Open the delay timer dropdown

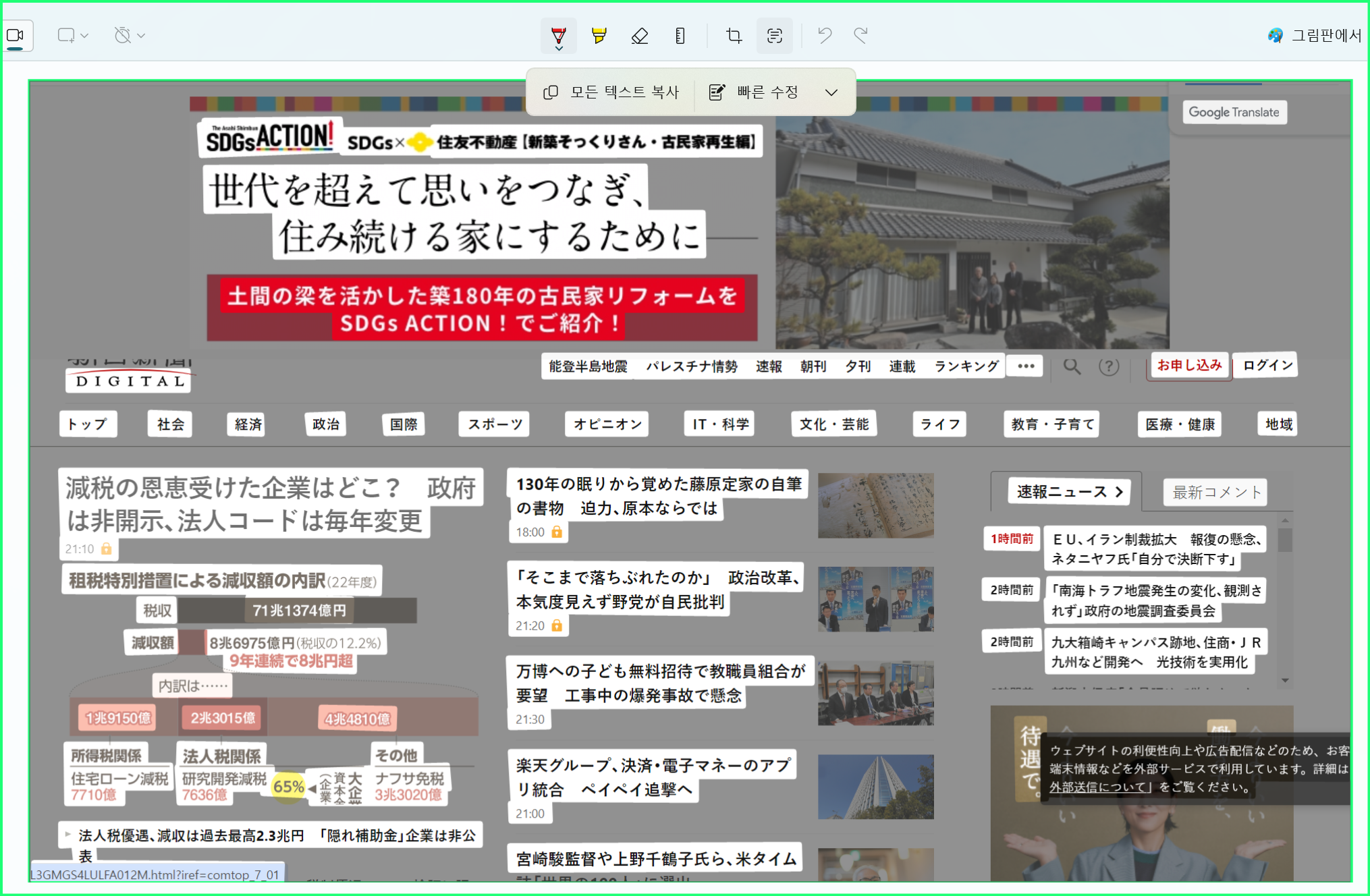tap(129, 35)
